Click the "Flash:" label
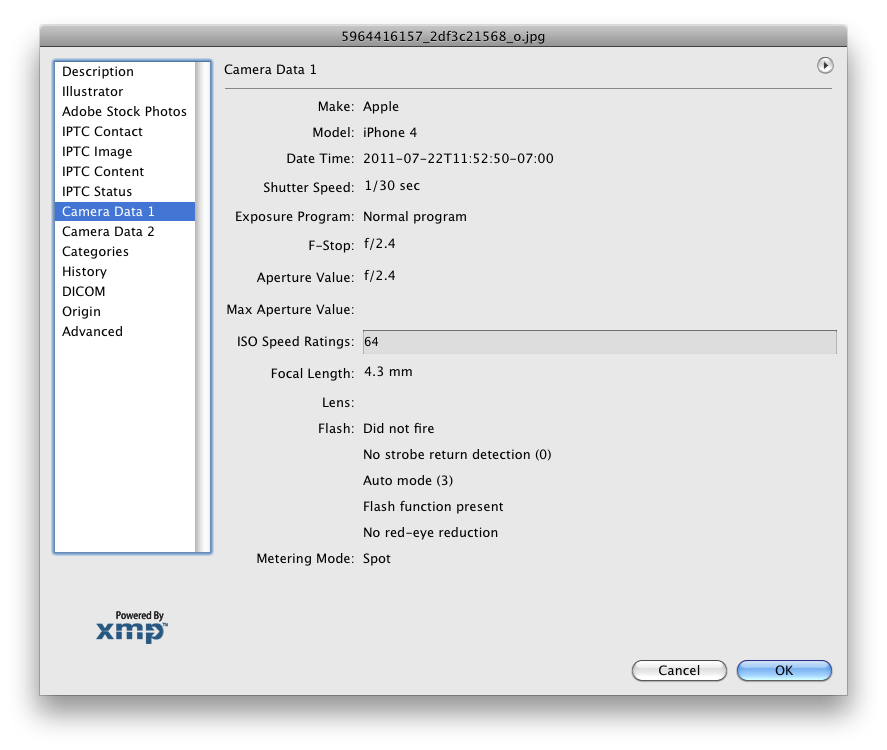Image resolution: width=887 pixels, height=750 pixels. pyautogui.click(x=336, y=428)
